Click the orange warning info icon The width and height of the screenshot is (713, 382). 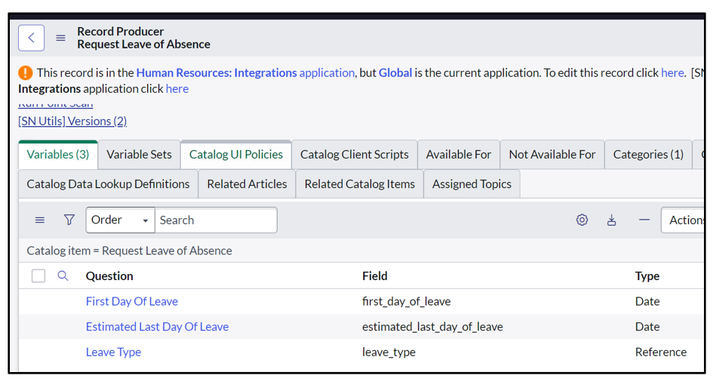[x=25, y=73]
